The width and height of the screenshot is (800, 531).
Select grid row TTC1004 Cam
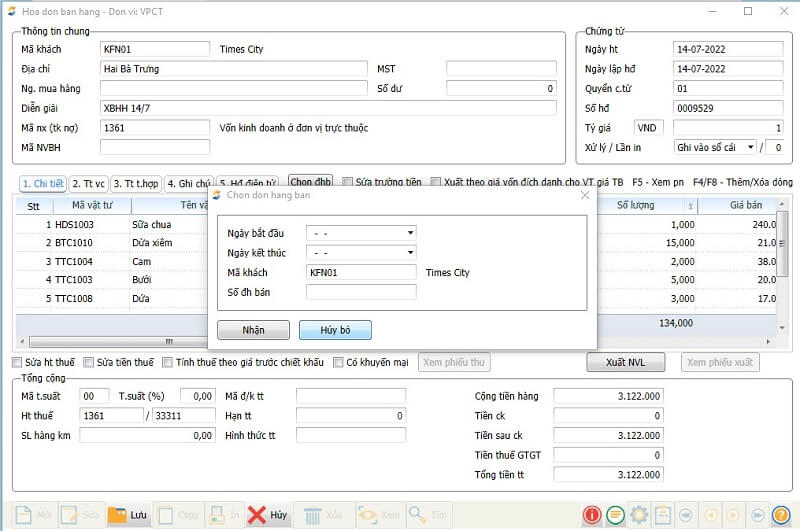(112, 262)
